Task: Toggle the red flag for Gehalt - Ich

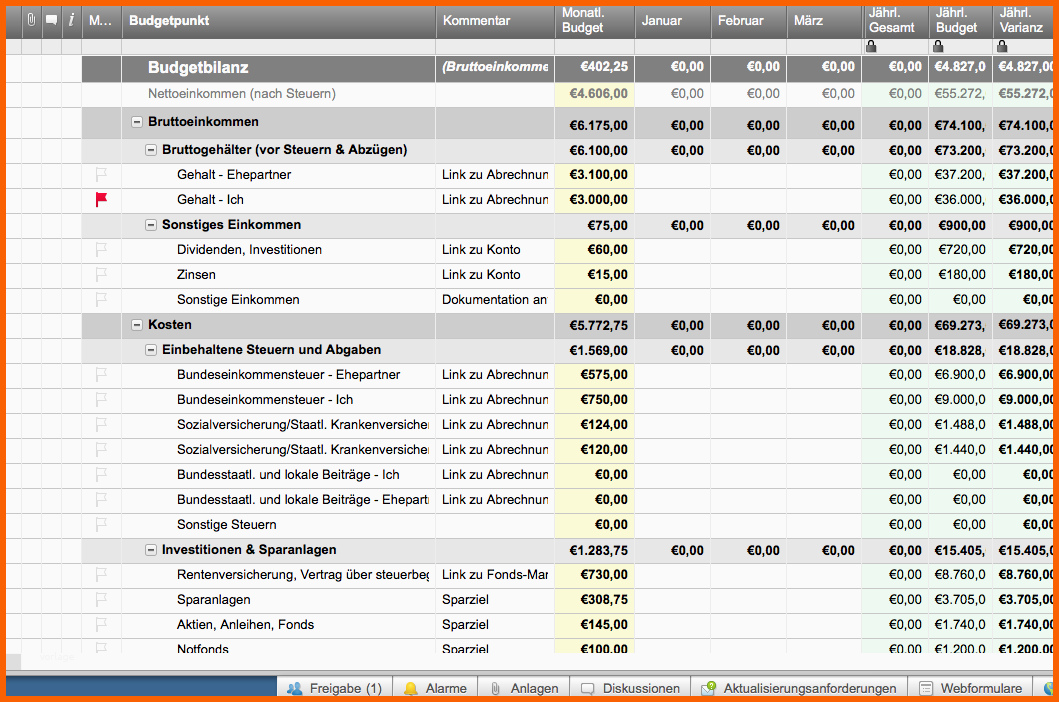Action: (x=101, y=200)
